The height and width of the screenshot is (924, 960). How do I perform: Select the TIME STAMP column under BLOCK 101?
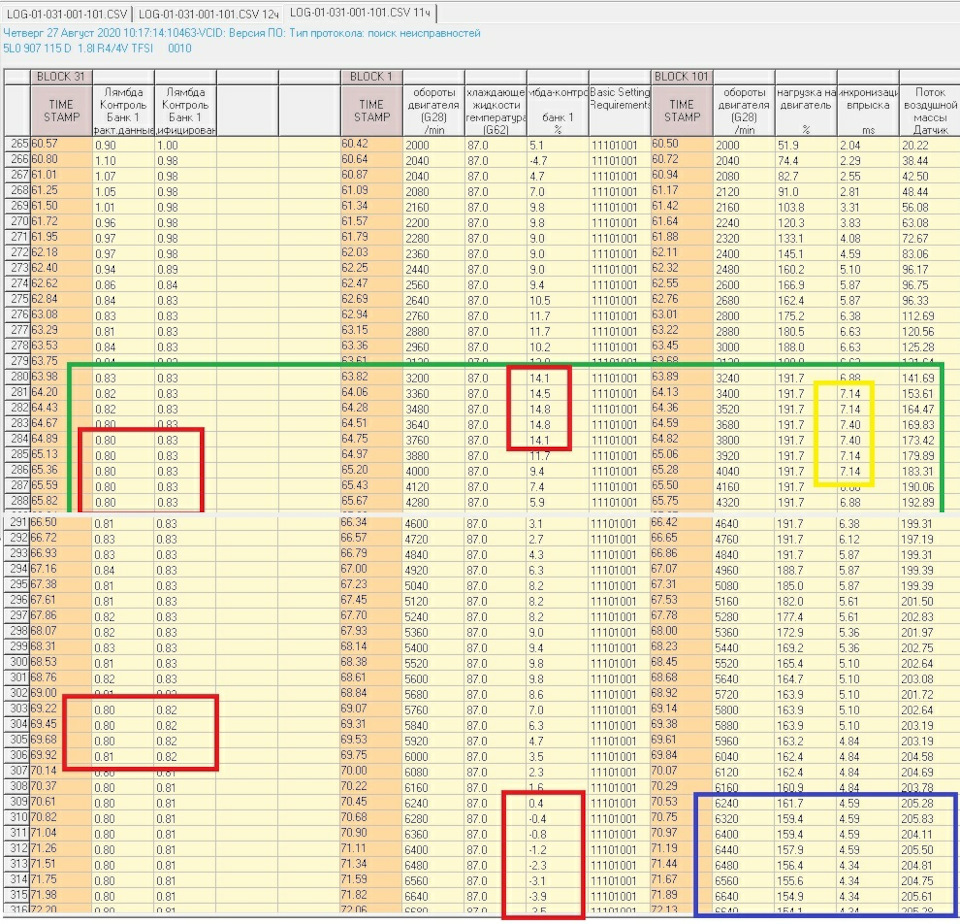pyautogui.click(x=681, y=110)
